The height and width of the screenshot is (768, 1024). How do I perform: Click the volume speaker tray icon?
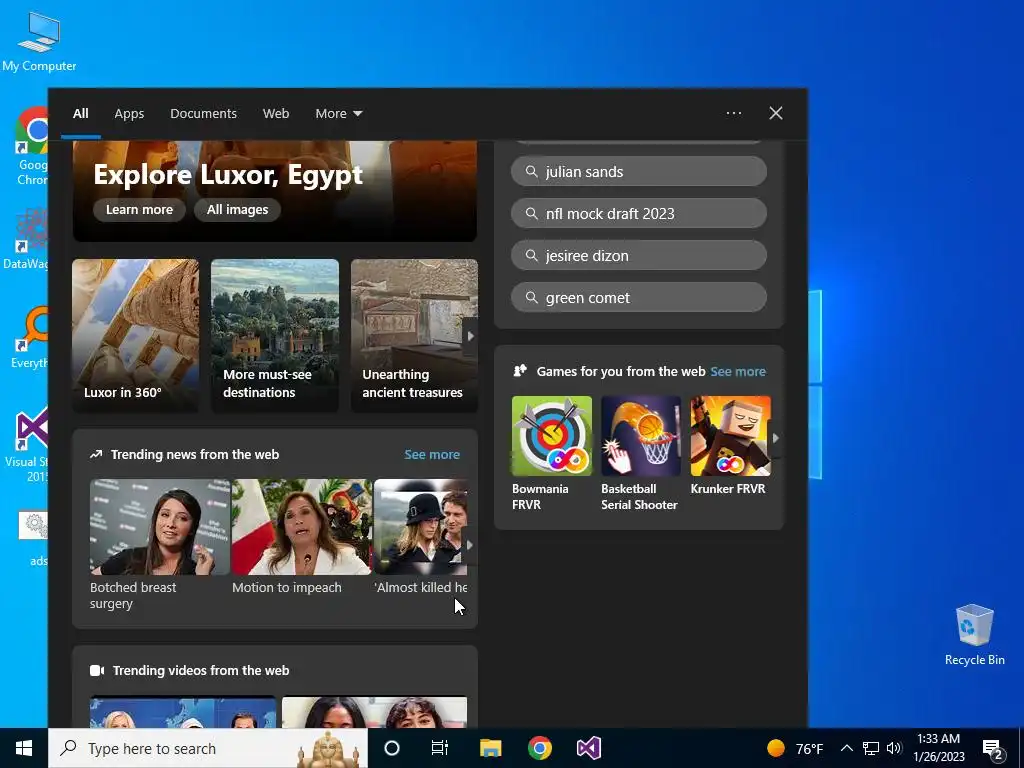click(894, 748)
